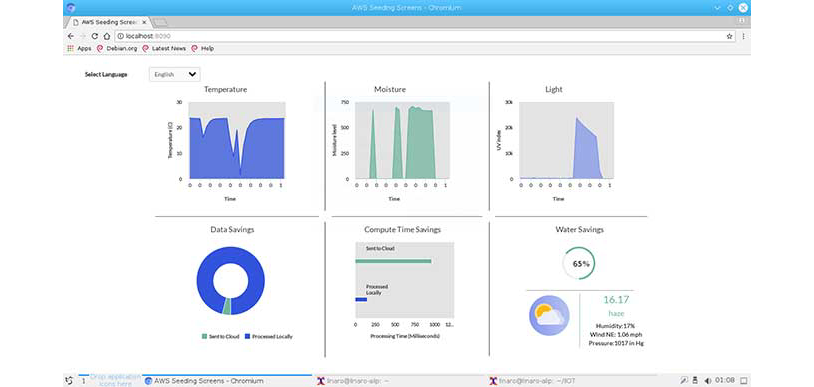Open a new browser tab
The height and width of the screenshot is (387, 814).
(x=160, y=22)
